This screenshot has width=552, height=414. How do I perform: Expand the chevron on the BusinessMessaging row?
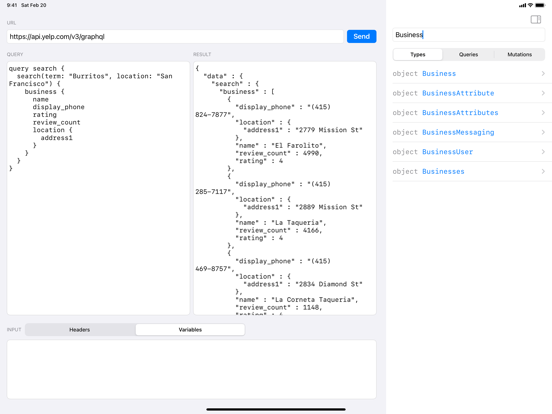pos(543,132)
